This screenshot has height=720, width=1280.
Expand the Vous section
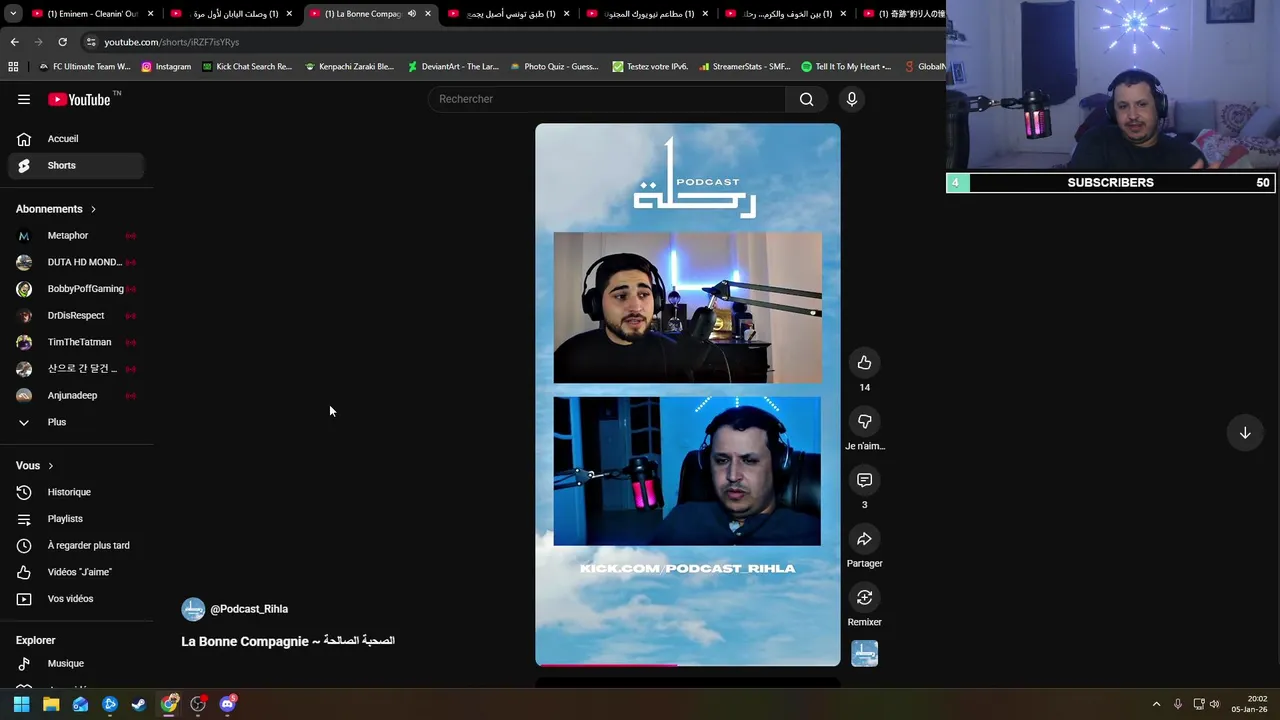tap(35, 466)
